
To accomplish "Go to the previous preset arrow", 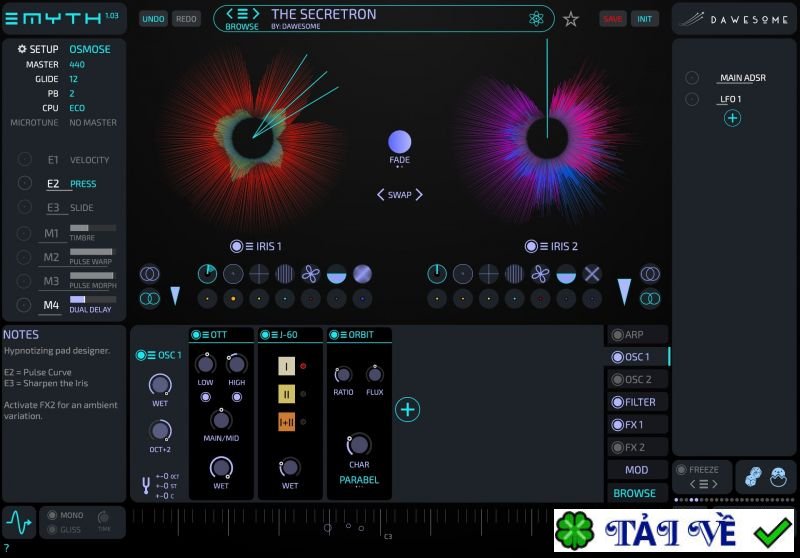I will coord(230,14).
